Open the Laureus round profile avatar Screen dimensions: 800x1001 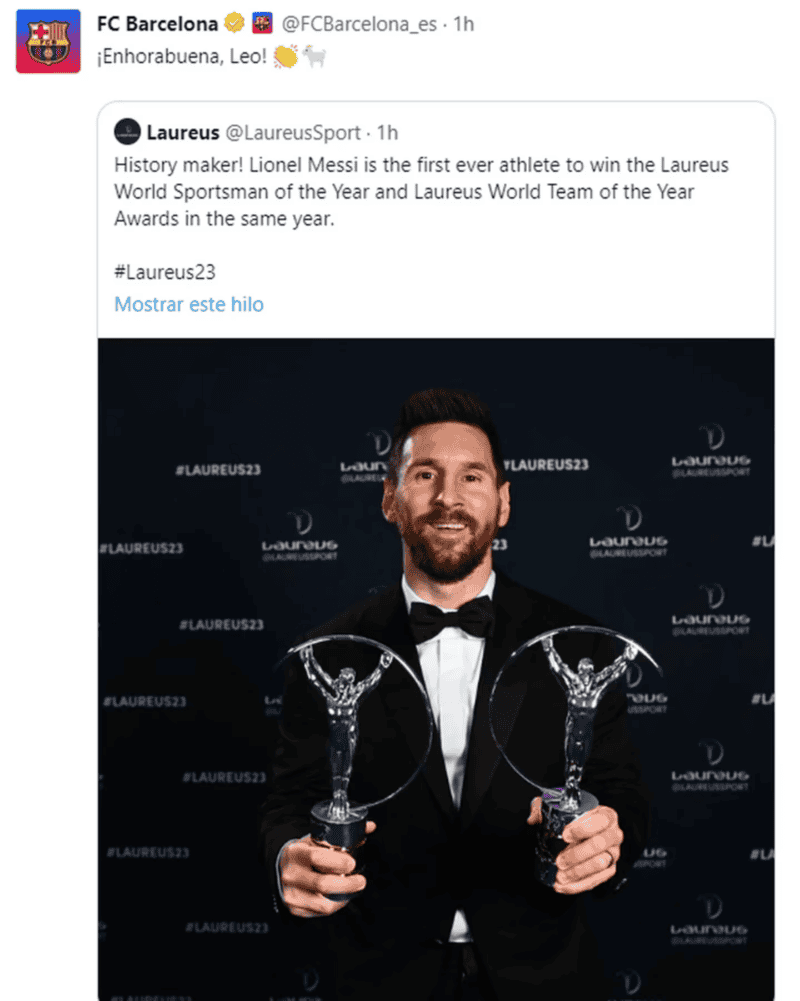point(127,131)
